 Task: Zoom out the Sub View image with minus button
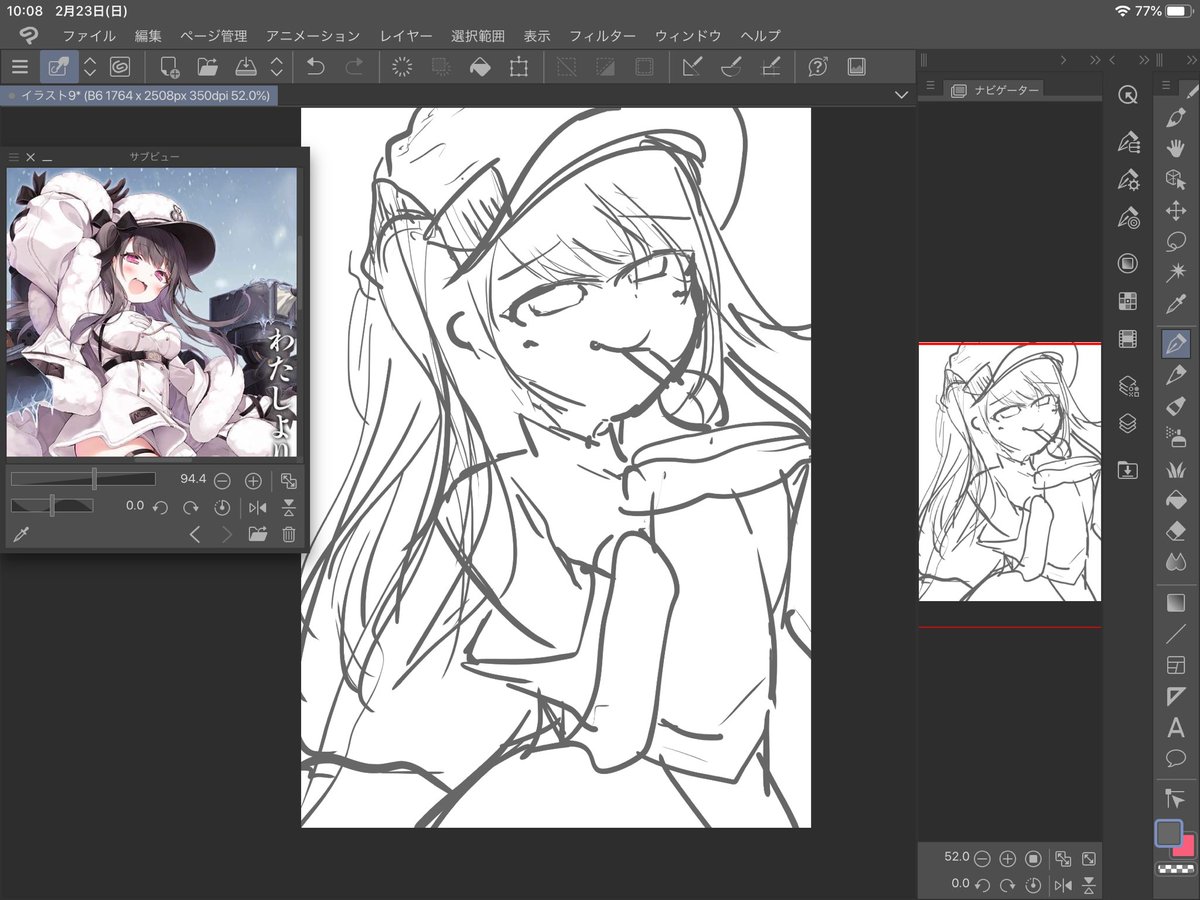point(222,481)
